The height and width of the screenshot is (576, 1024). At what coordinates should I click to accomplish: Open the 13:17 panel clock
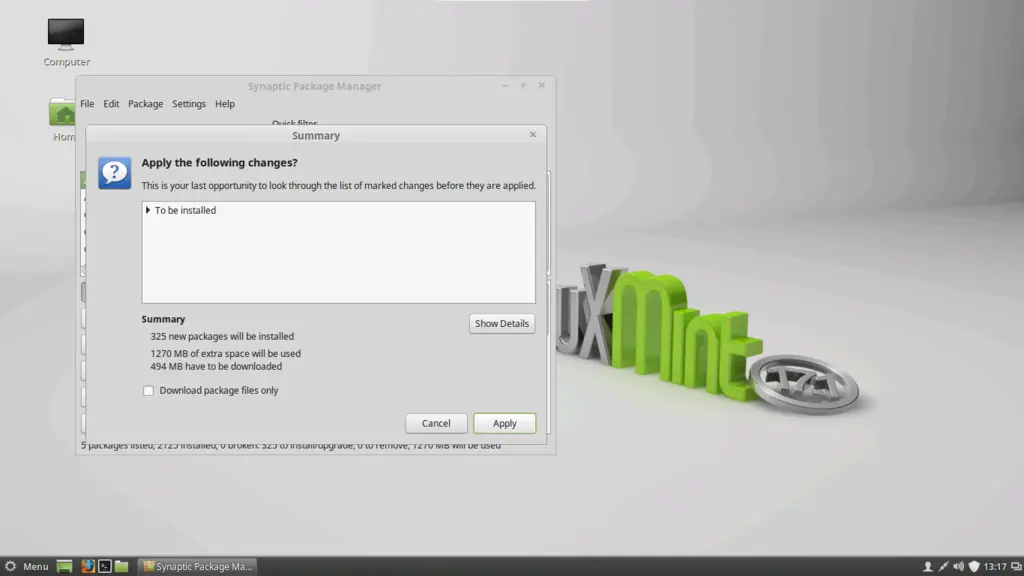click(x=995, y=566)
